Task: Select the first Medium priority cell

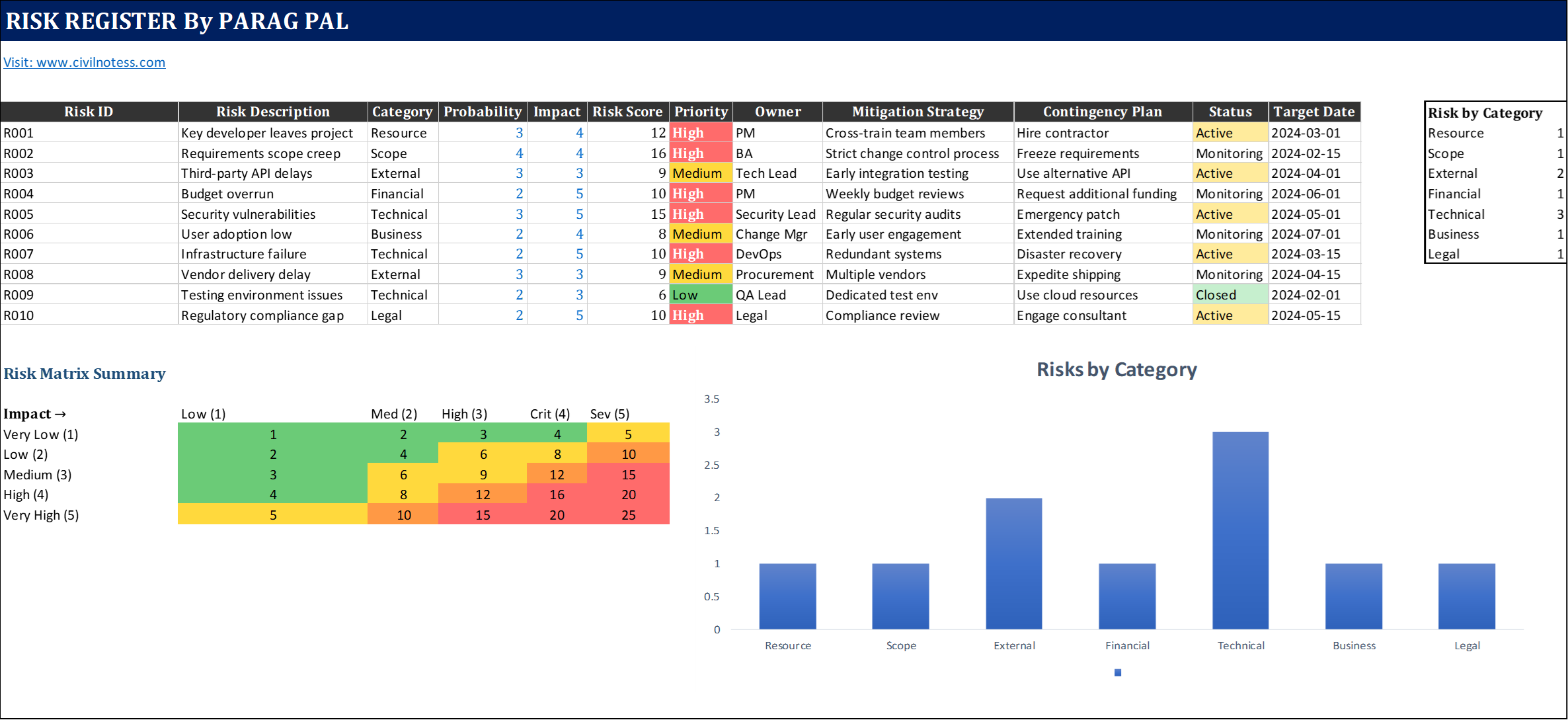Action: coord(700,173)
